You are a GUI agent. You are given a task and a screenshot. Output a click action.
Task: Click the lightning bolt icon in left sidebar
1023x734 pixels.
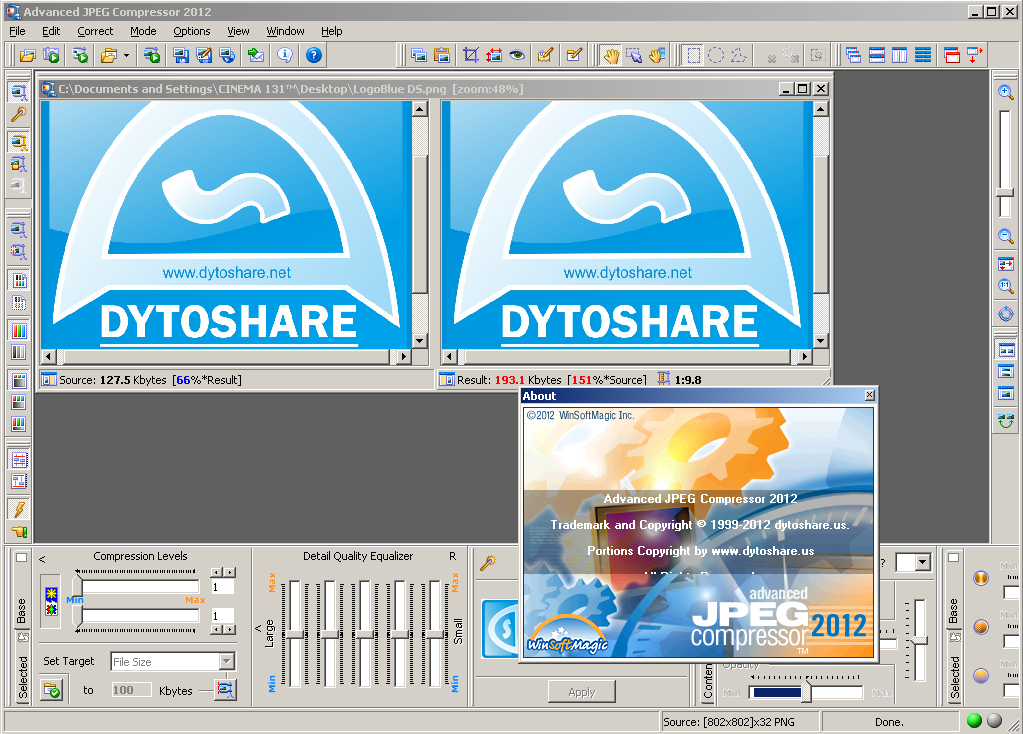click(19, 509)
